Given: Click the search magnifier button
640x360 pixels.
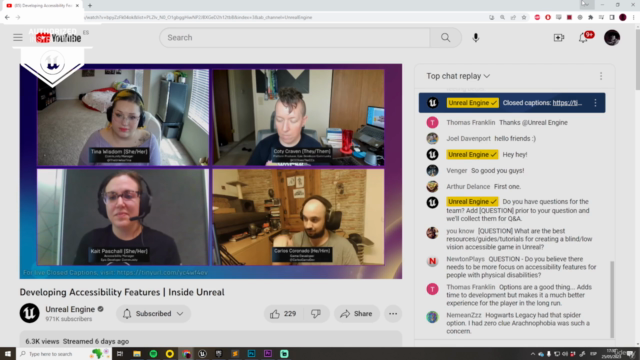Looking at the screenshot, I should [445, 38].
